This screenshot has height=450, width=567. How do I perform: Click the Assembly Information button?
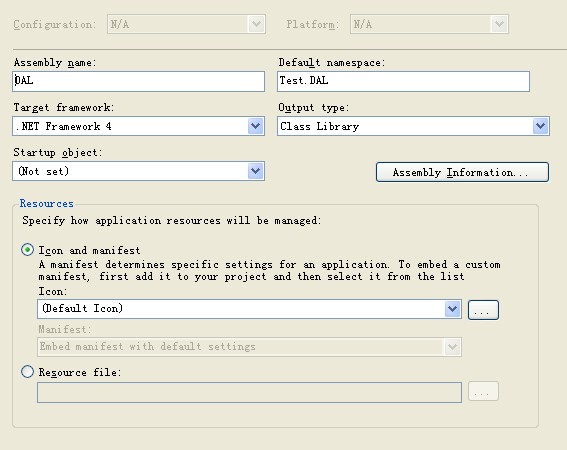(x=462, y=172)
